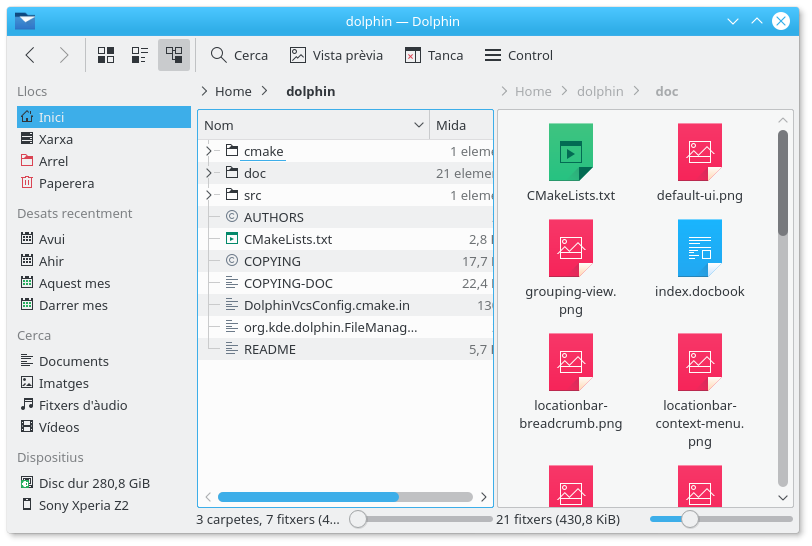Open Sony Xperia Z2 device
This screenshot has width=812, height=546.
tap(83, 505)
